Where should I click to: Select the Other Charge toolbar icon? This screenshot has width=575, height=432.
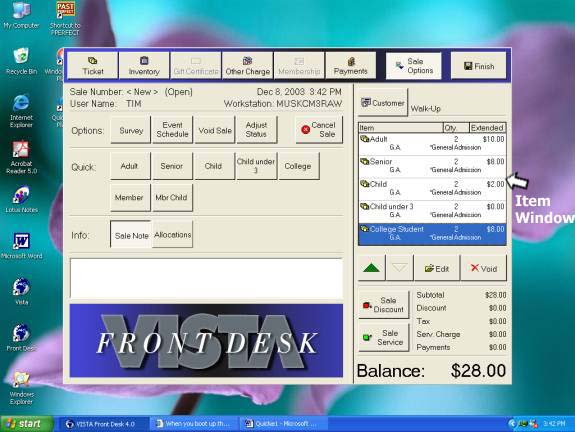click(x=248, y=61)
